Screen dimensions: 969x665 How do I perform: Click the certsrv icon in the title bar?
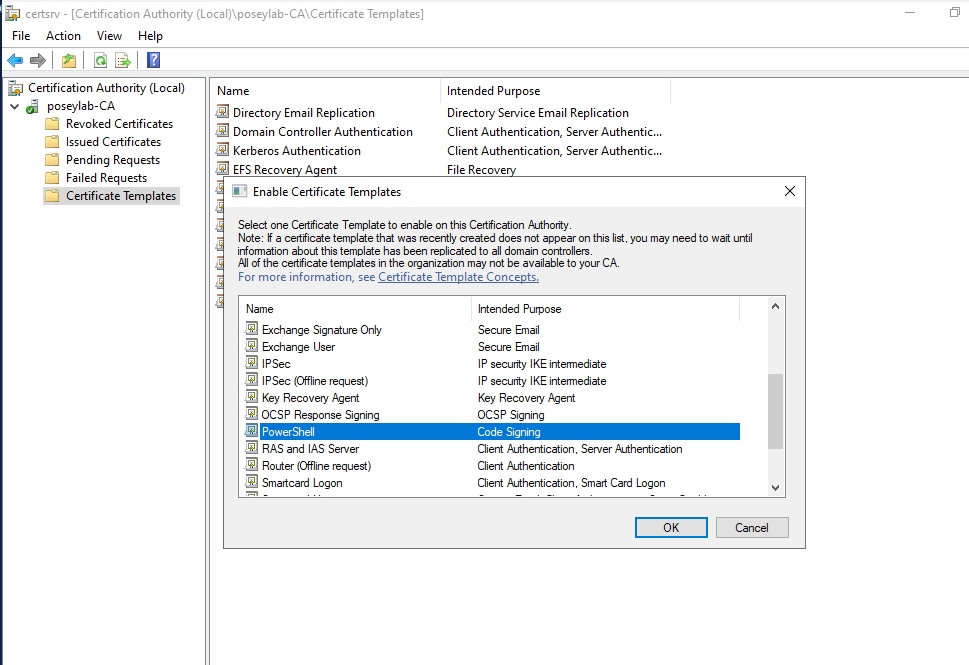pyautogui.click(x=10, y=12)
